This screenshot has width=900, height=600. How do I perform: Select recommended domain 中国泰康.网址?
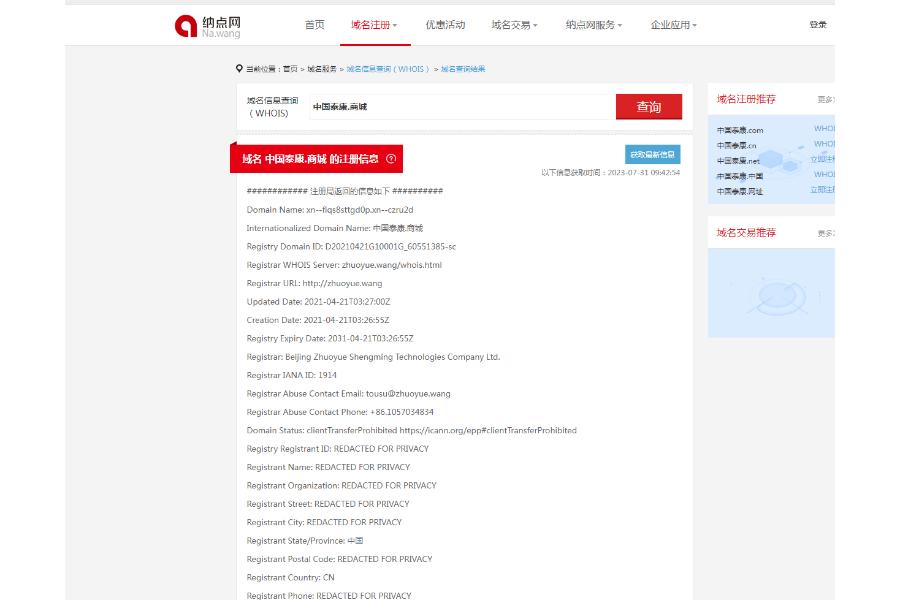coord(740,192)
